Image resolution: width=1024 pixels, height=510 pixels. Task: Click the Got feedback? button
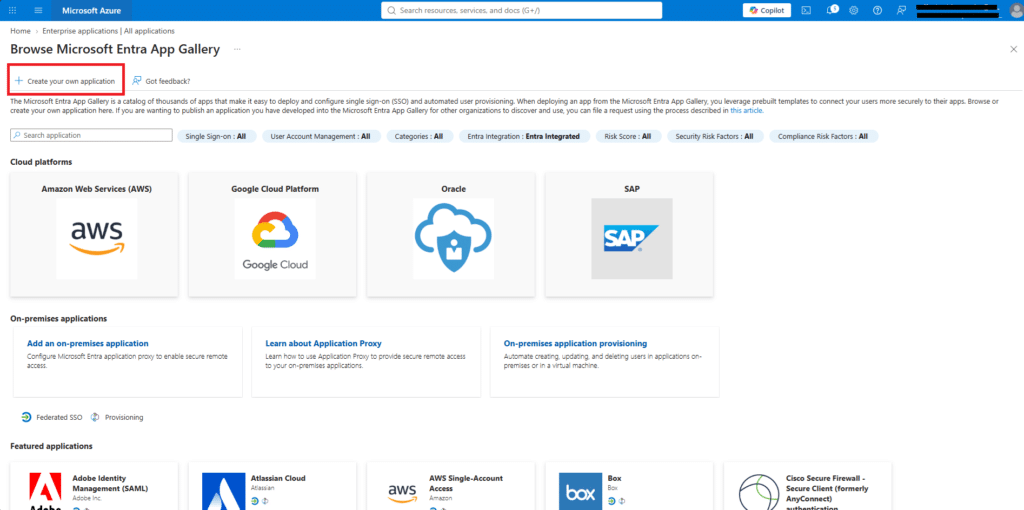click(161, 81)
